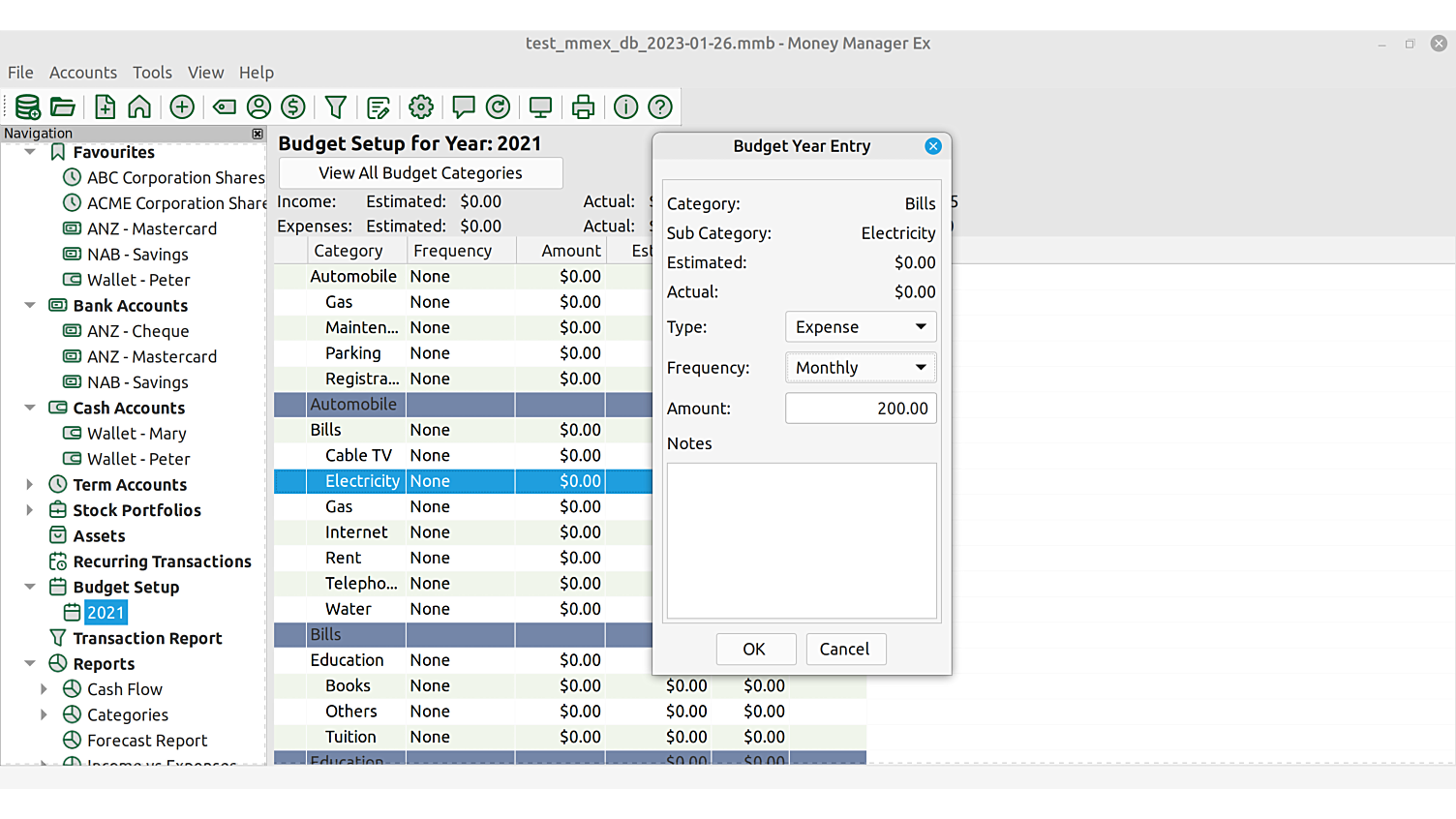Go to the Home page icon
1456x819 pixels.
coord(139,106)
